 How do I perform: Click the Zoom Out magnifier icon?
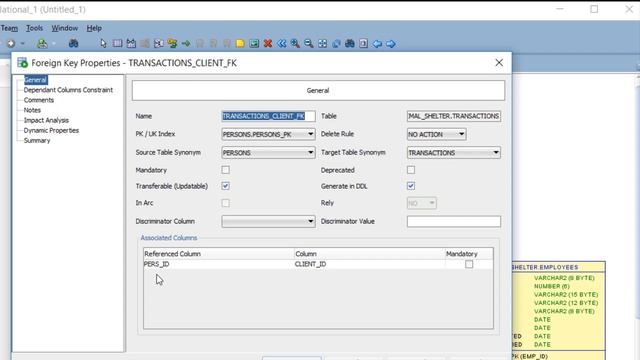309,43
